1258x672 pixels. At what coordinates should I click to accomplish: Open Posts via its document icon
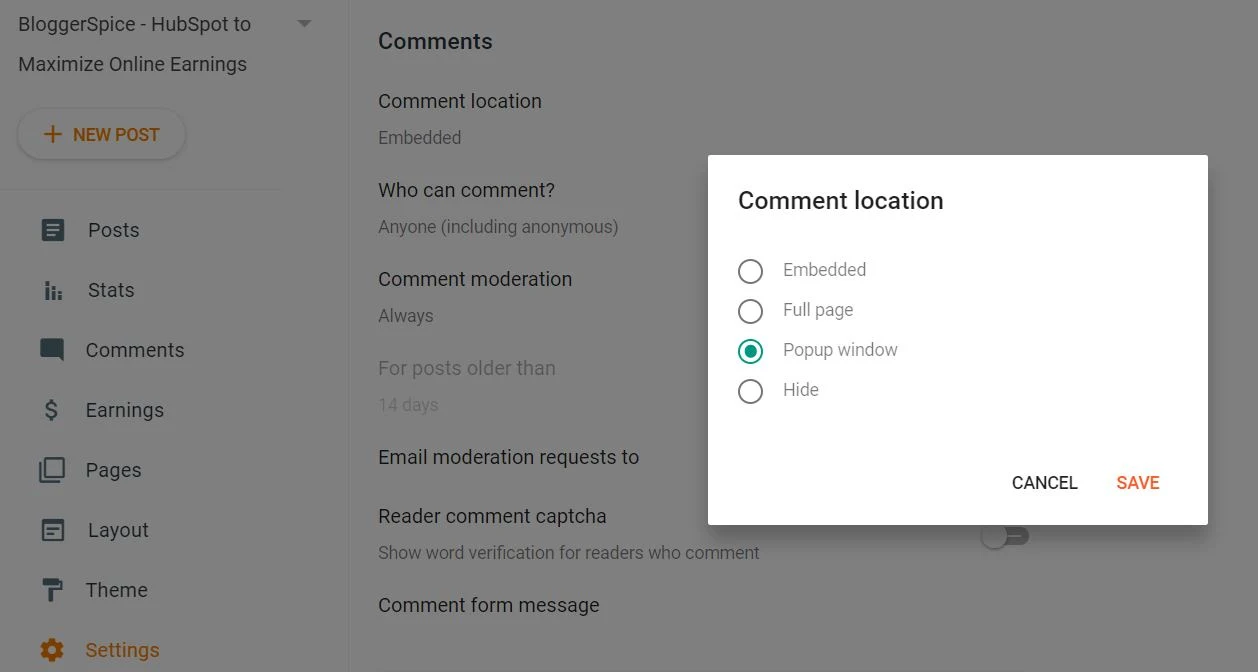pyautogui.click(x=52, y=230)
